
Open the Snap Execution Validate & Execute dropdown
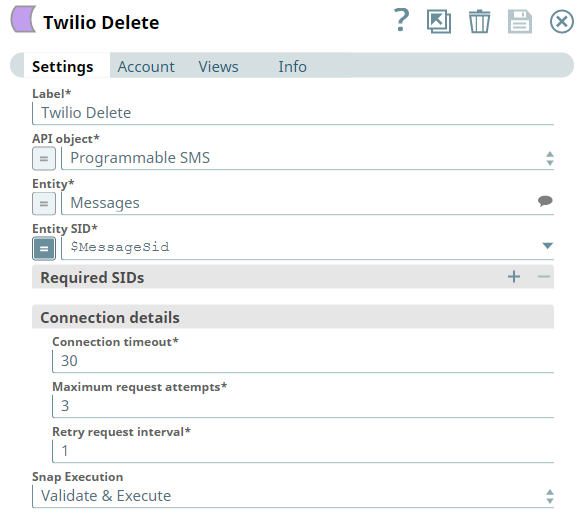click(x=550, y=496)
